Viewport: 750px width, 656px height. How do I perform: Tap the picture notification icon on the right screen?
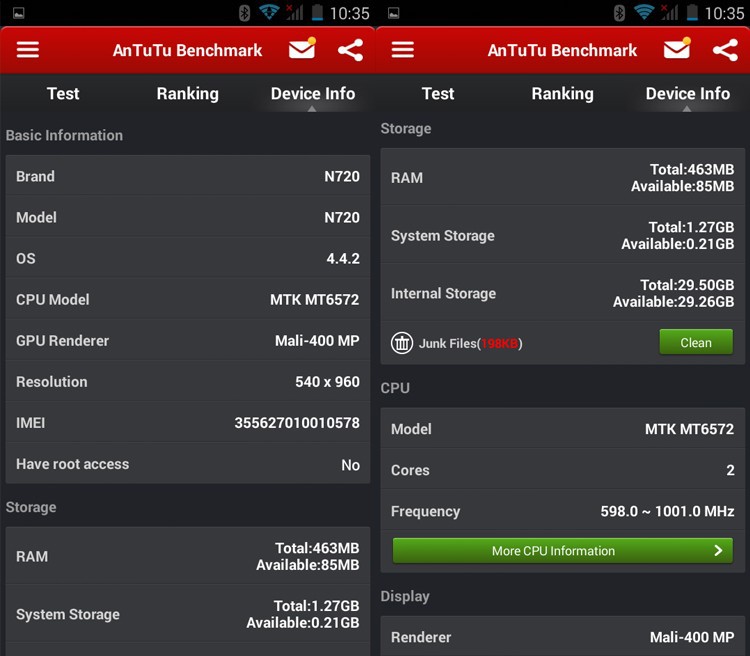coord(393,13)
